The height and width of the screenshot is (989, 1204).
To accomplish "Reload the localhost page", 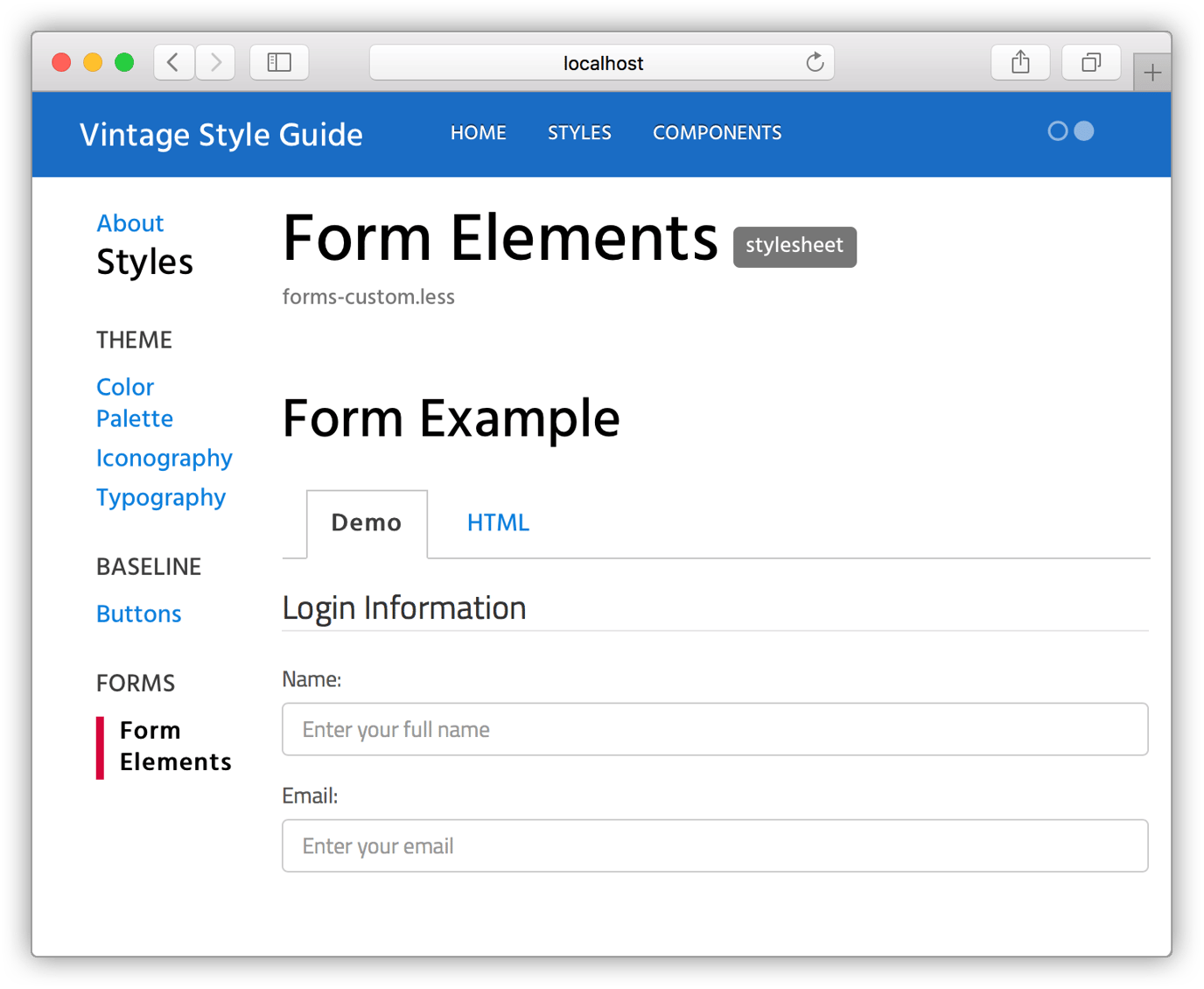I will 815,62.
